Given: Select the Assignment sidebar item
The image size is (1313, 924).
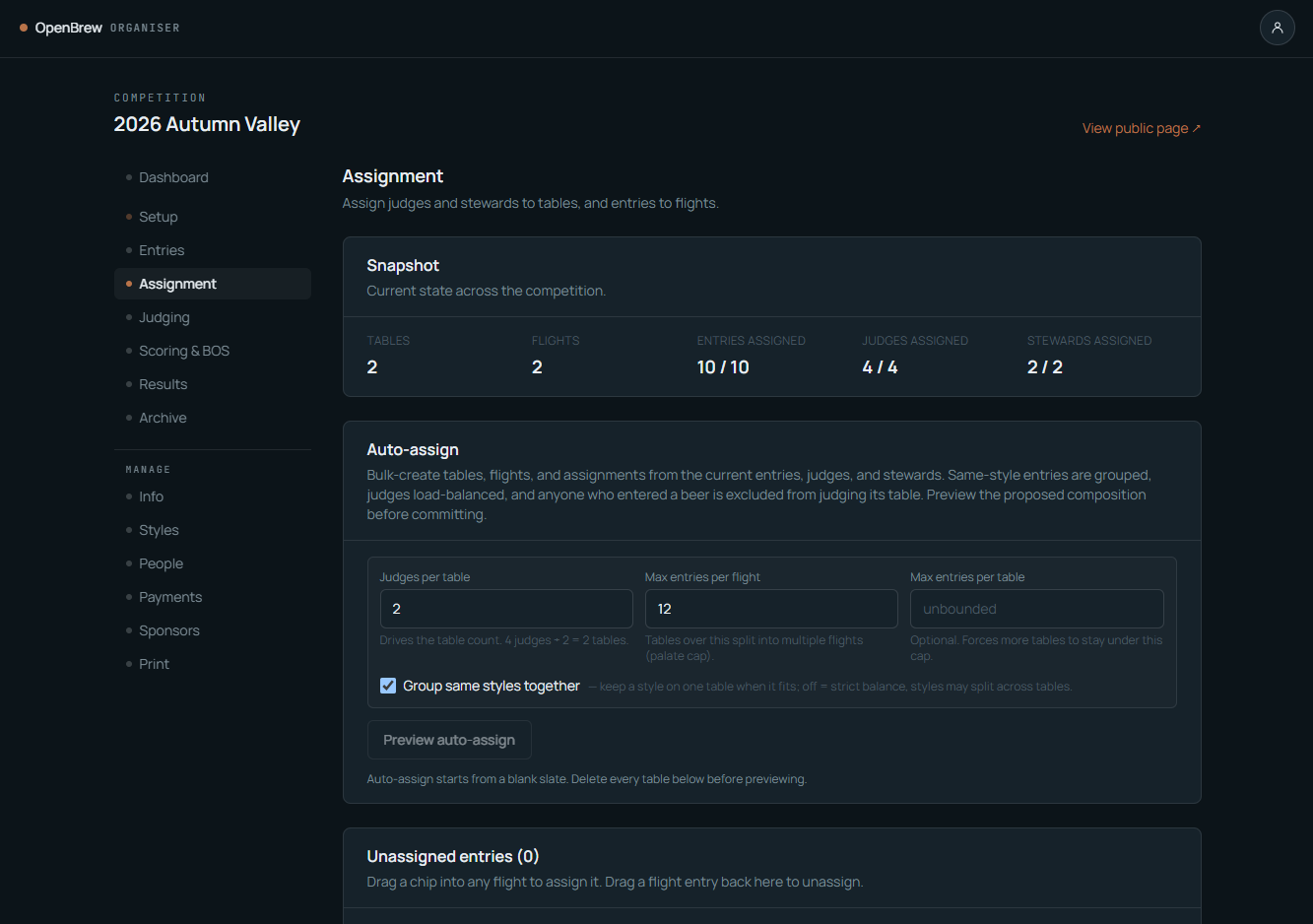Looking at the screenshot, I should (213, 284).
